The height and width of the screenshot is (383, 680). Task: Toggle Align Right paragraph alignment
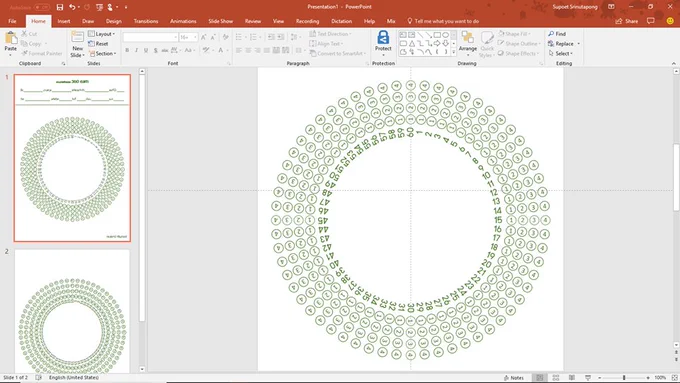(258, 50)
